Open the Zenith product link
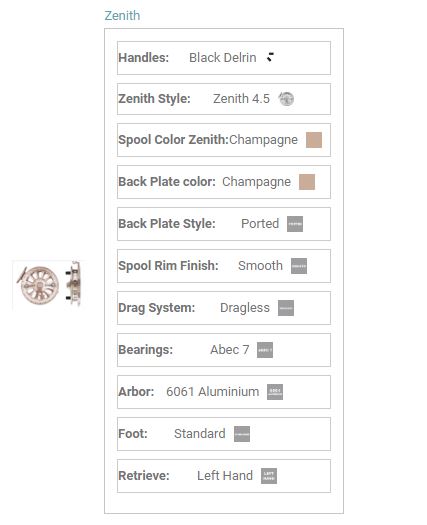The width and height of the screenshot is (427, 525). (122, 15)
